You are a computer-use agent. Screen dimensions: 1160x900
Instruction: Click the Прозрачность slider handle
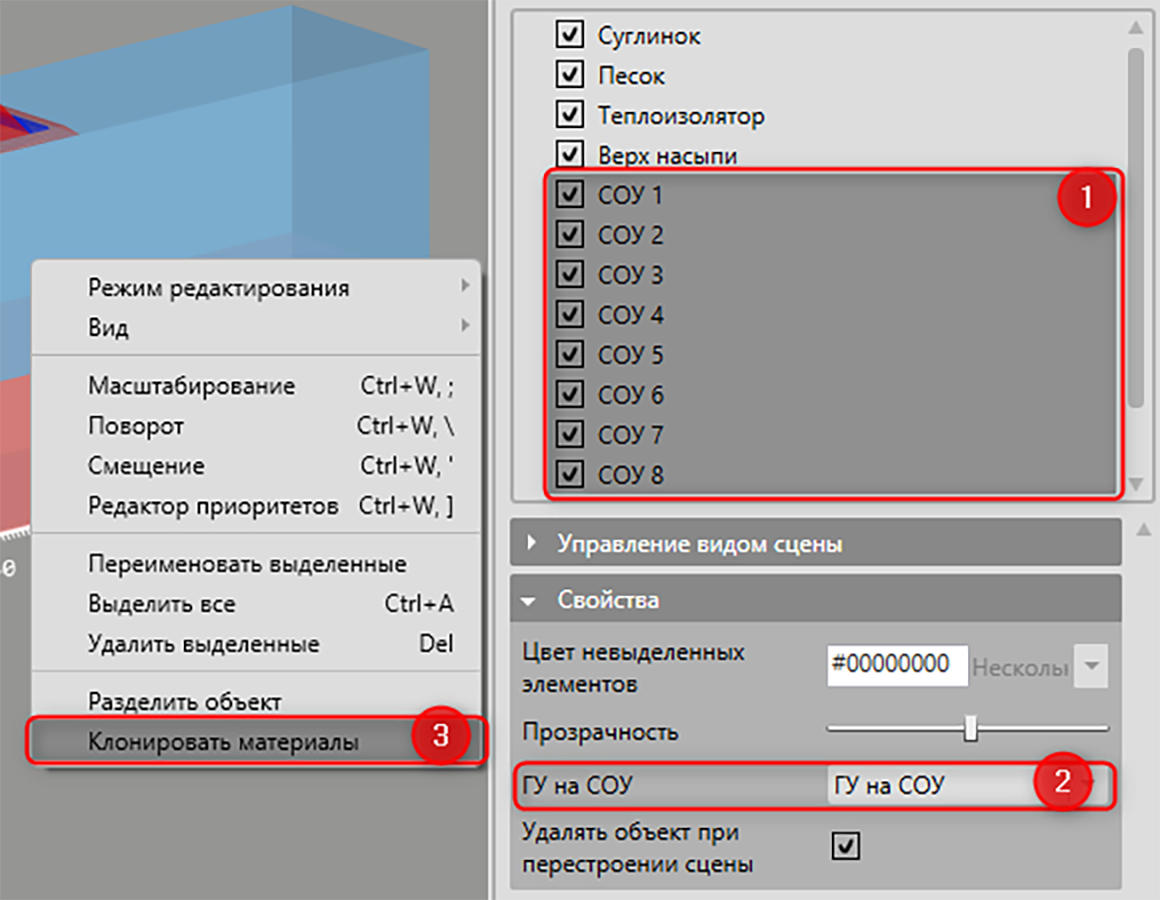coord(970,728)
